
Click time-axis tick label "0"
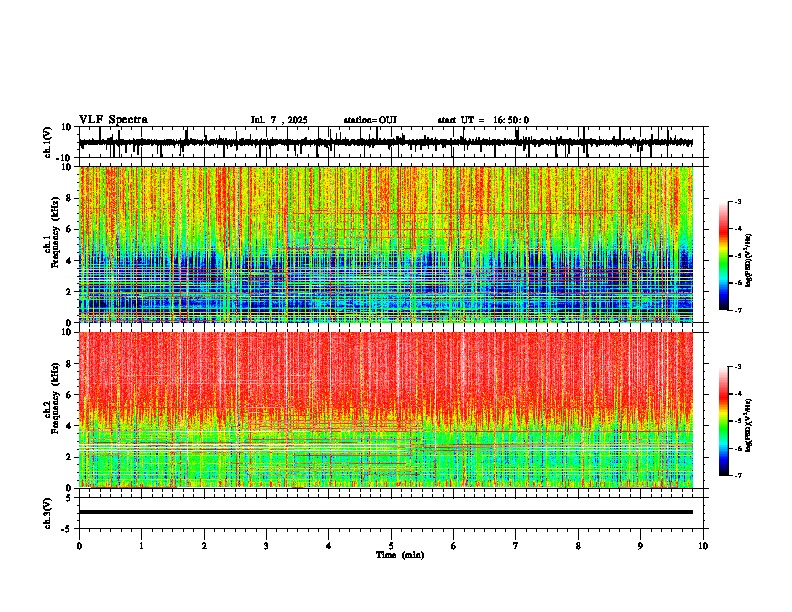(79, 546)
